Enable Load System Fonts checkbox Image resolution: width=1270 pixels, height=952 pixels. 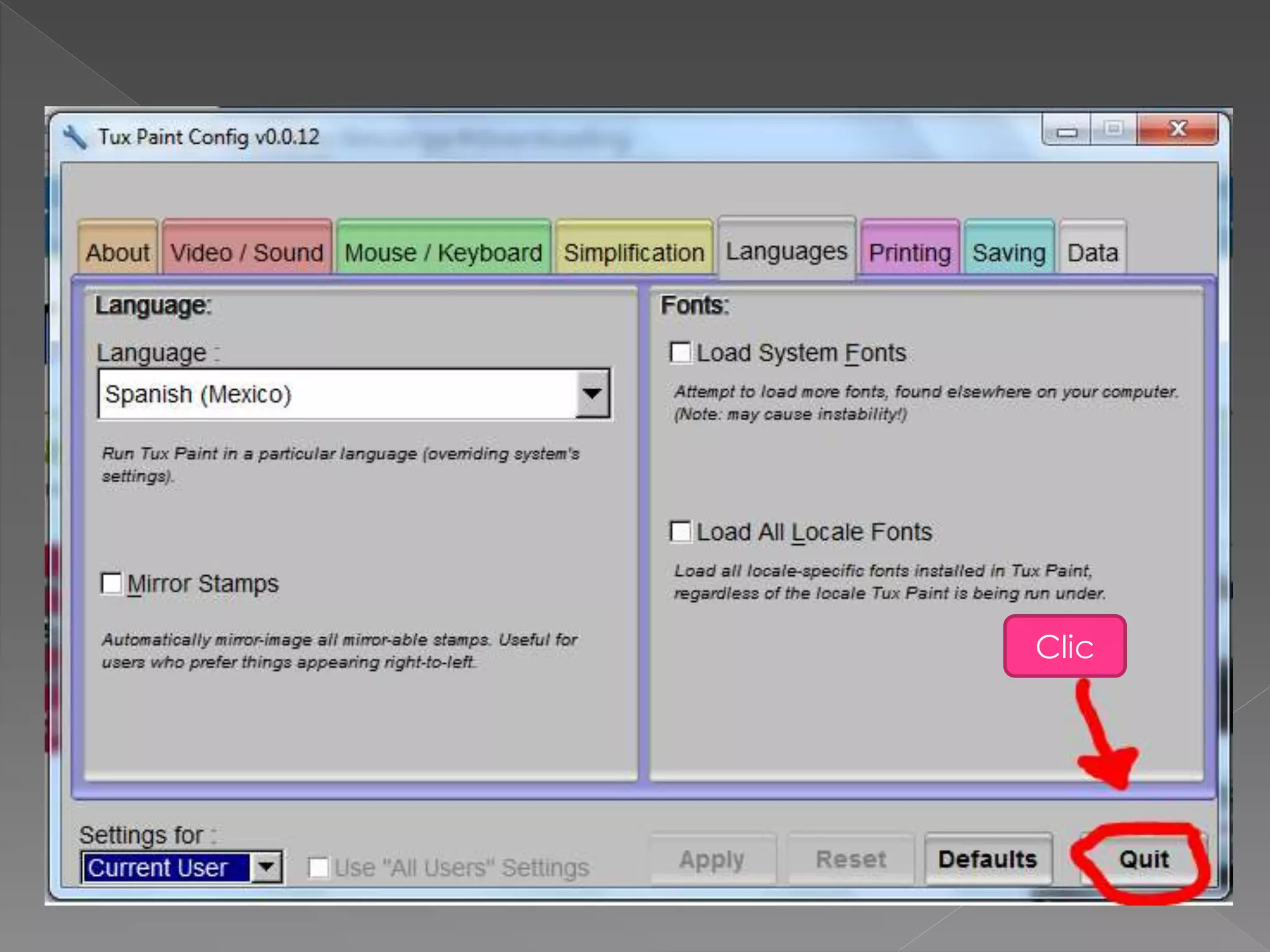click(680, 353)
